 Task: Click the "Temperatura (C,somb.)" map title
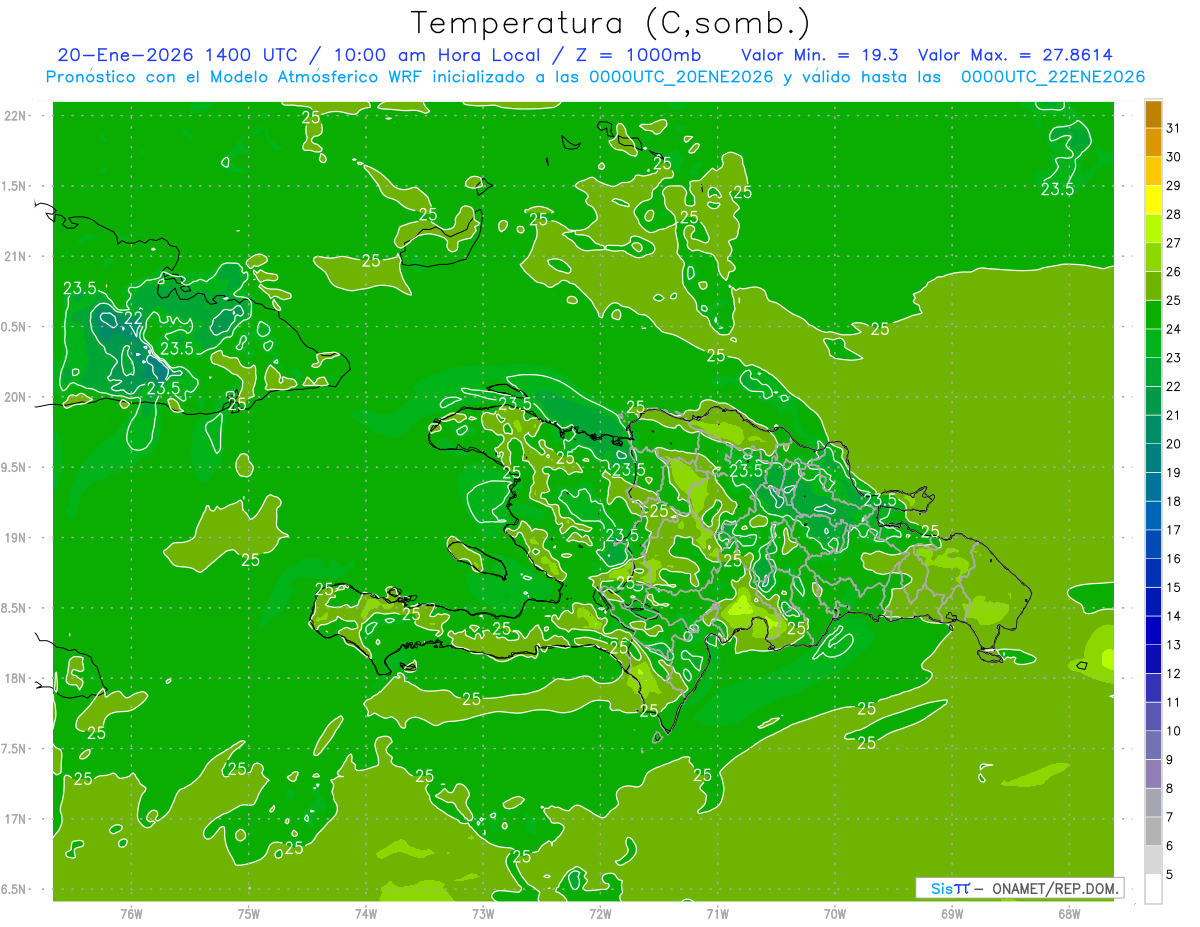pos(611,22)
